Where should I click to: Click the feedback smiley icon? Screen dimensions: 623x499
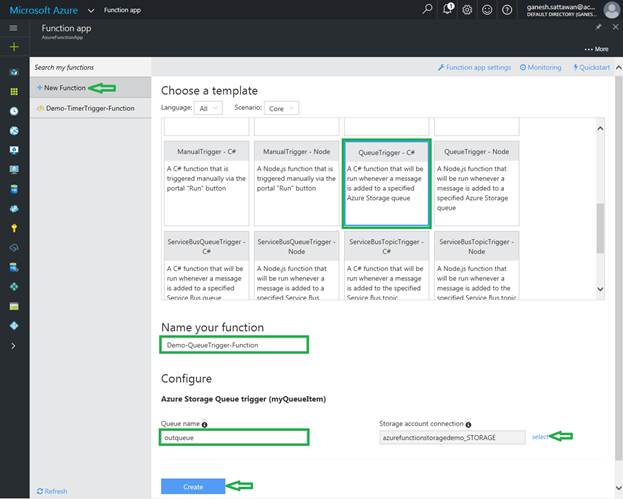click(x=486, y=9)
